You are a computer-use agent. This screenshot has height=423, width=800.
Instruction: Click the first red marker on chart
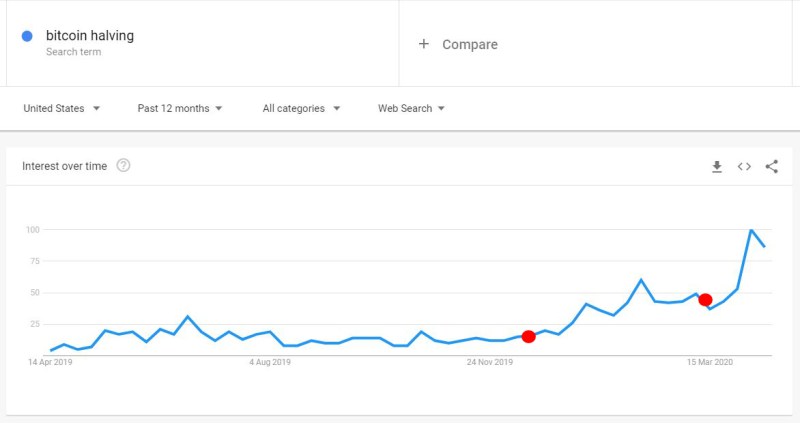coord(529,337)
